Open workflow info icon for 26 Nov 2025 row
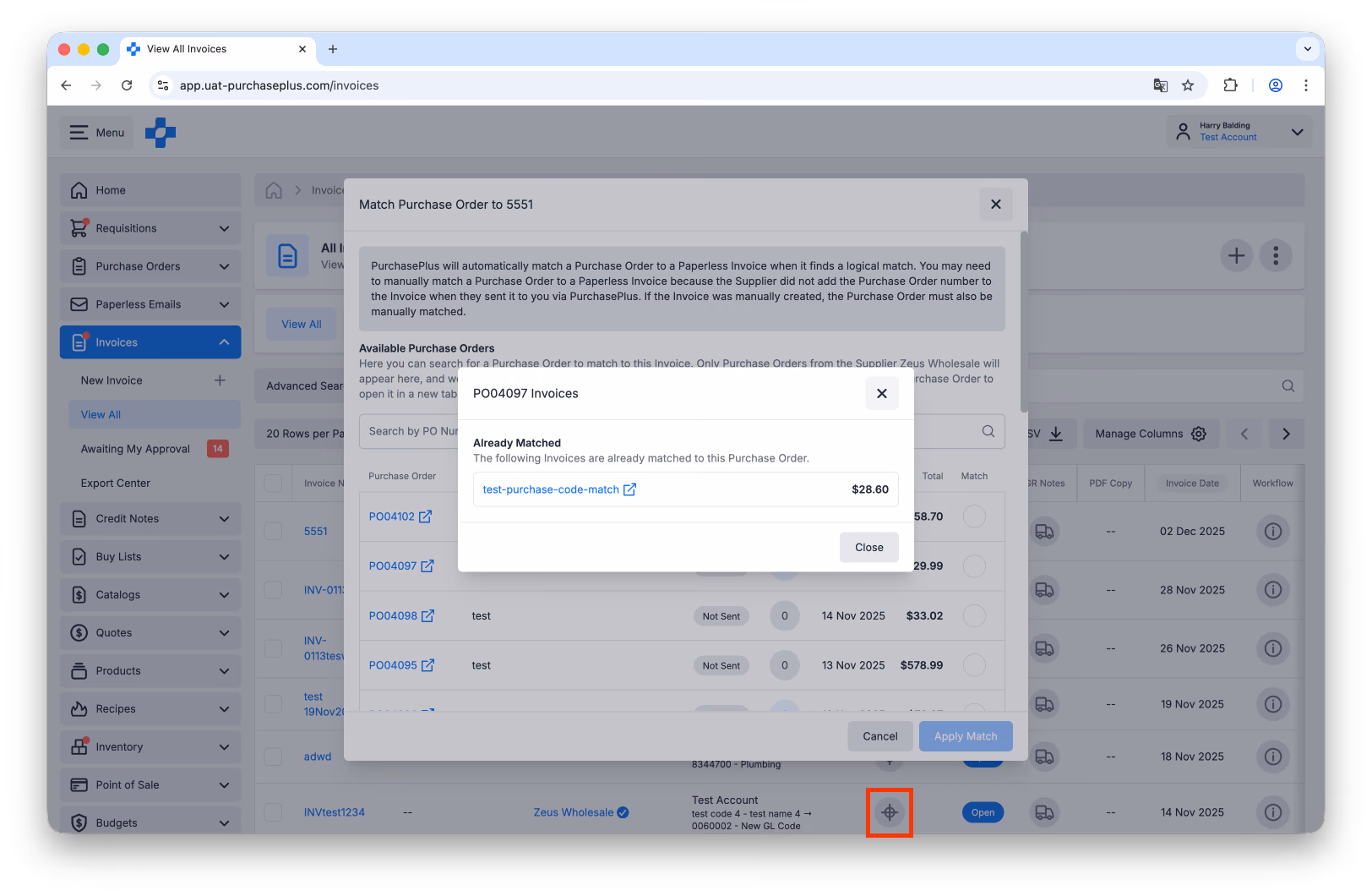The height and width of the screenshot is (896, 1372). (x=1273, y=648)
